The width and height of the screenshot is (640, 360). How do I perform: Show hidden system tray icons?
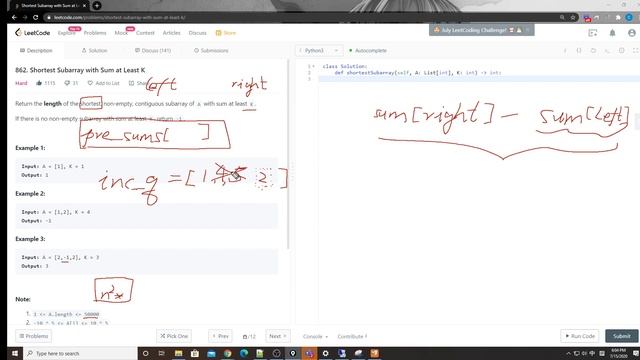click(x=568, y=353)
